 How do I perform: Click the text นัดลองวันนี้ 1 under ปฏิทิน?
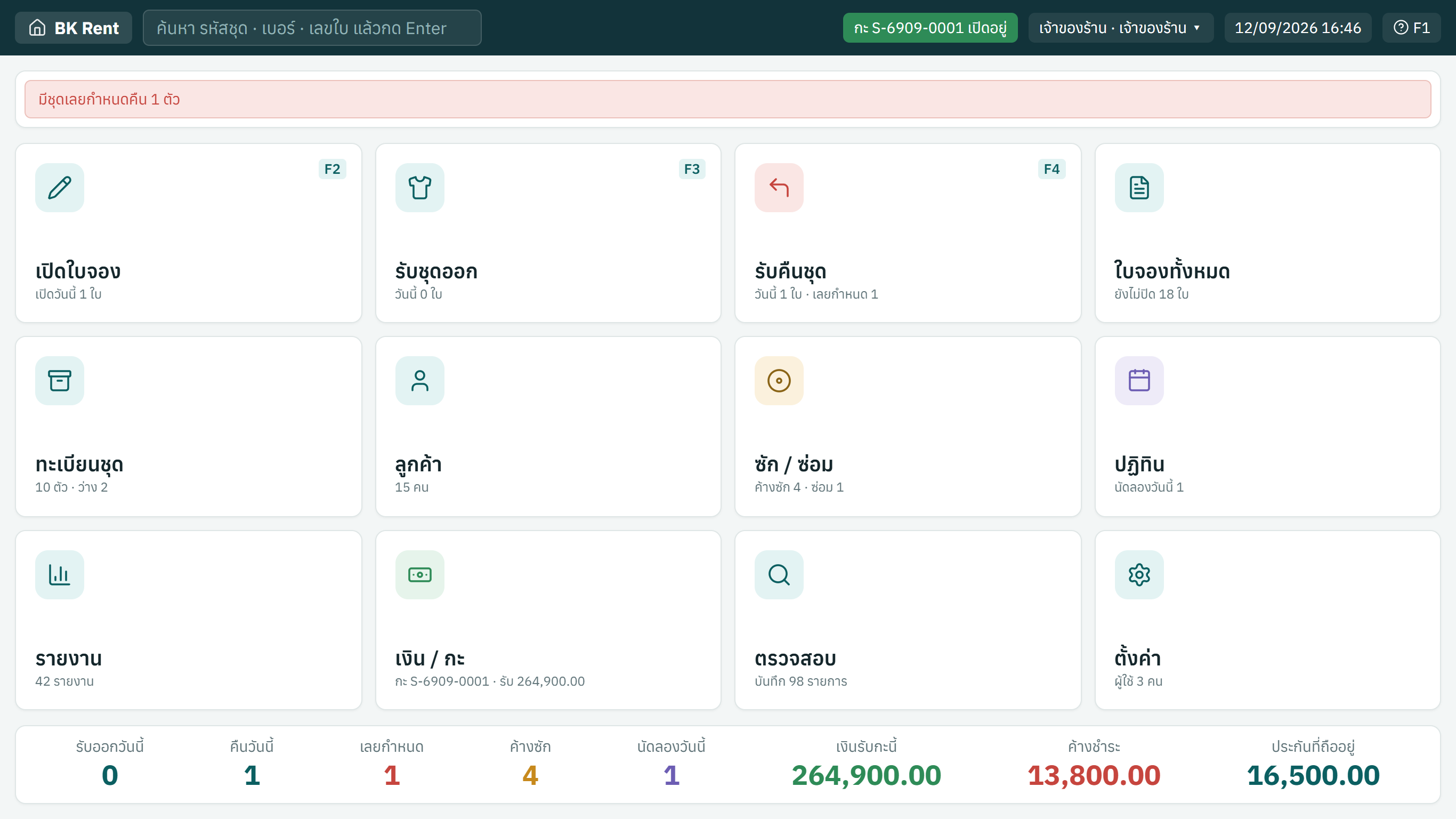click(x=1148, y=487)
